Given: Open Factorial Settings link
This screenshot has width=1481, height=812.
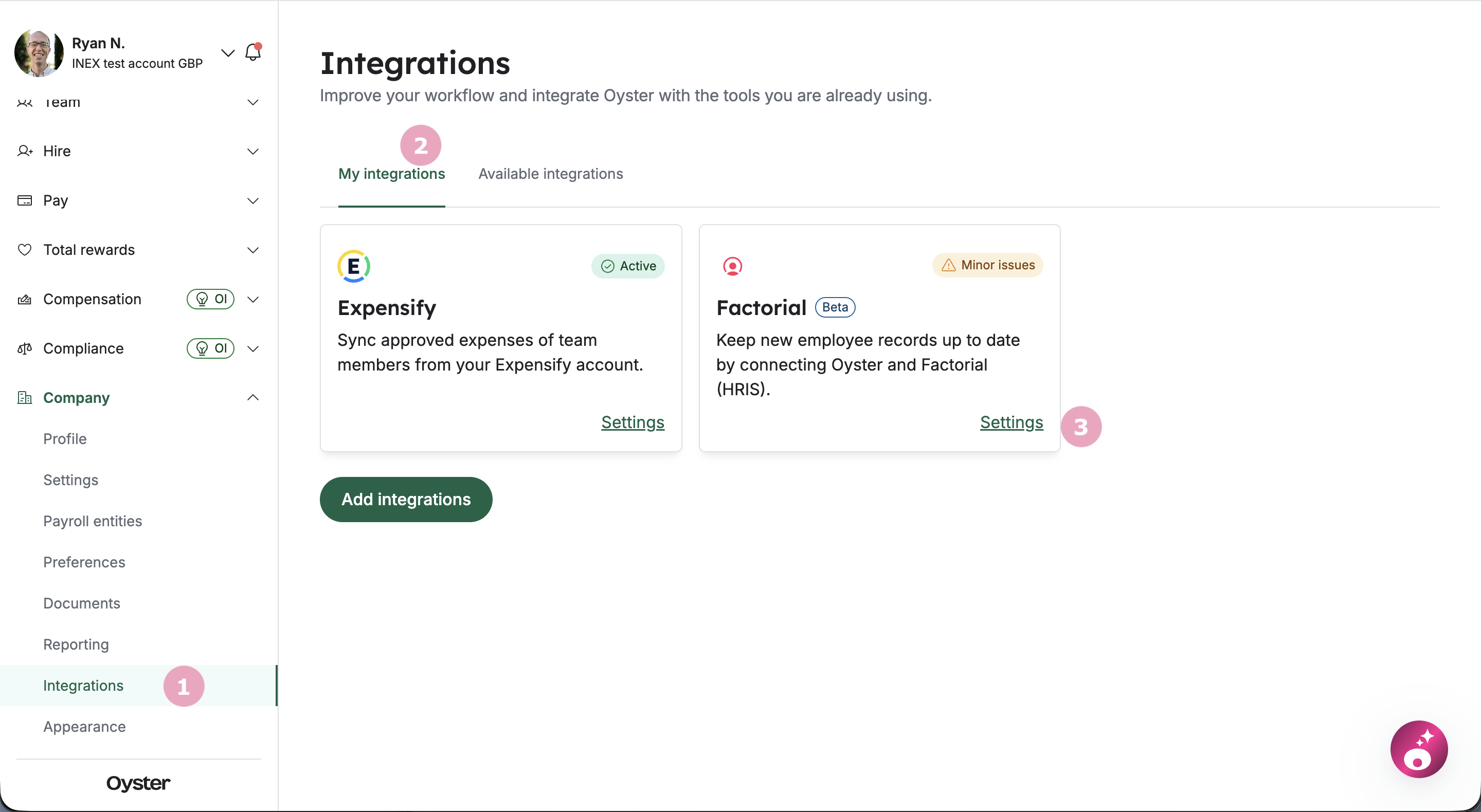Looking at the screenshot, I should coord(1012,422).
